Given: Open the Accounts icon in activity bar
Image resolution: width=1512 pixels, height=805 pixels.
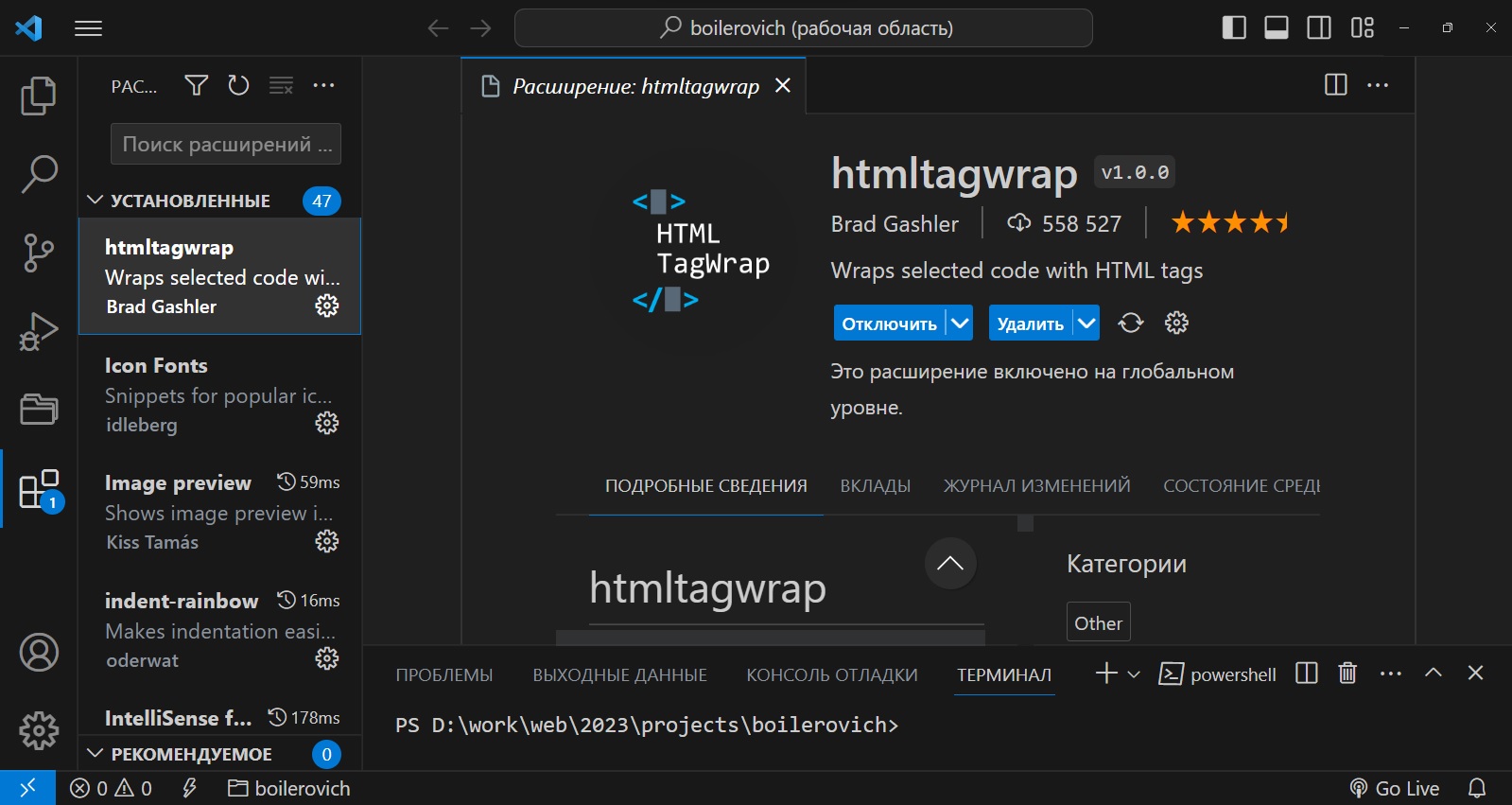Looking at the screenshot, I should (x=39, y=653).
